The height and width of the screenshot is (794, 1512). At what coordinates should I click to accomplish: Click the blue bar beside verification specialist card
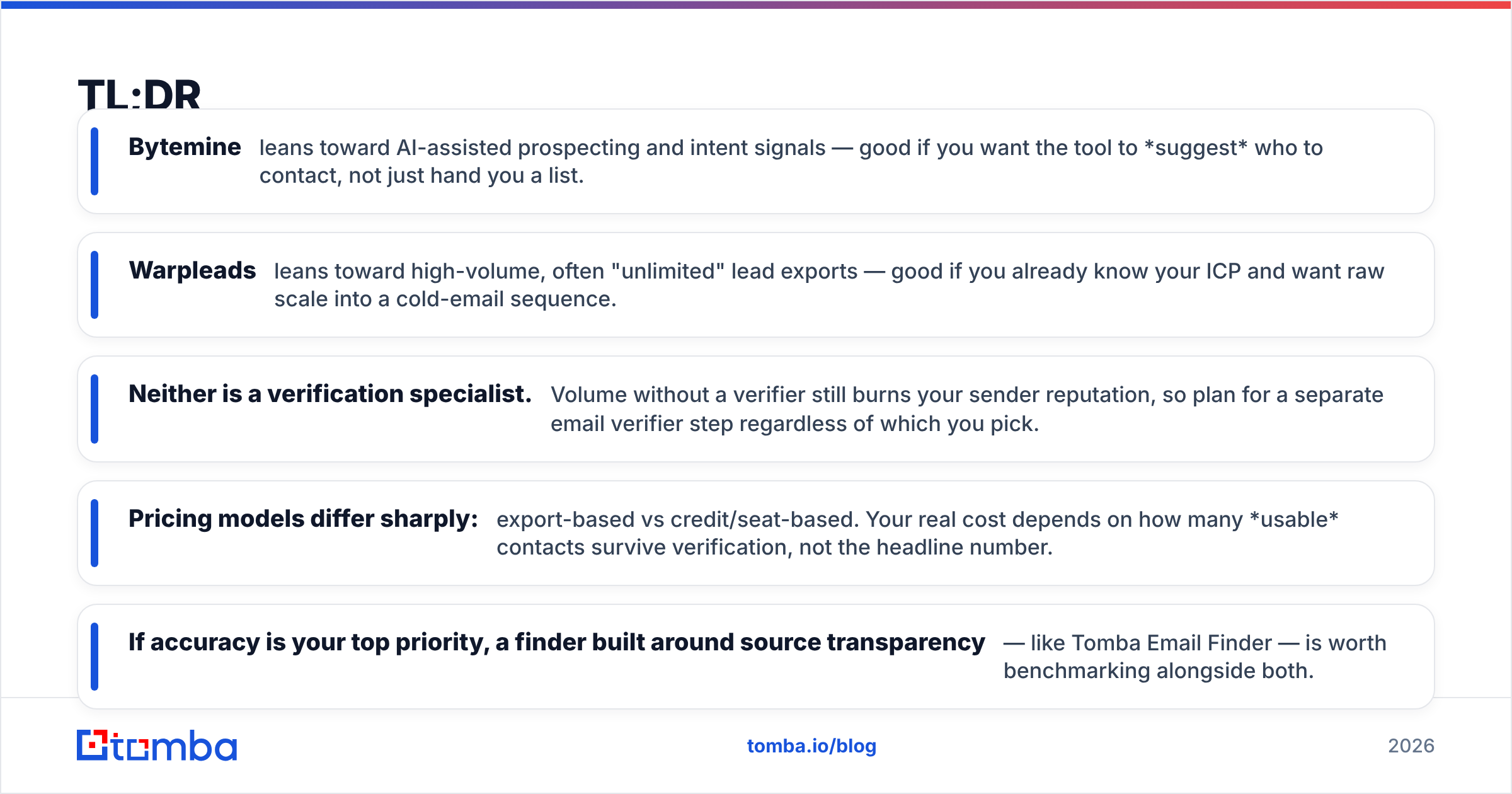94,409
